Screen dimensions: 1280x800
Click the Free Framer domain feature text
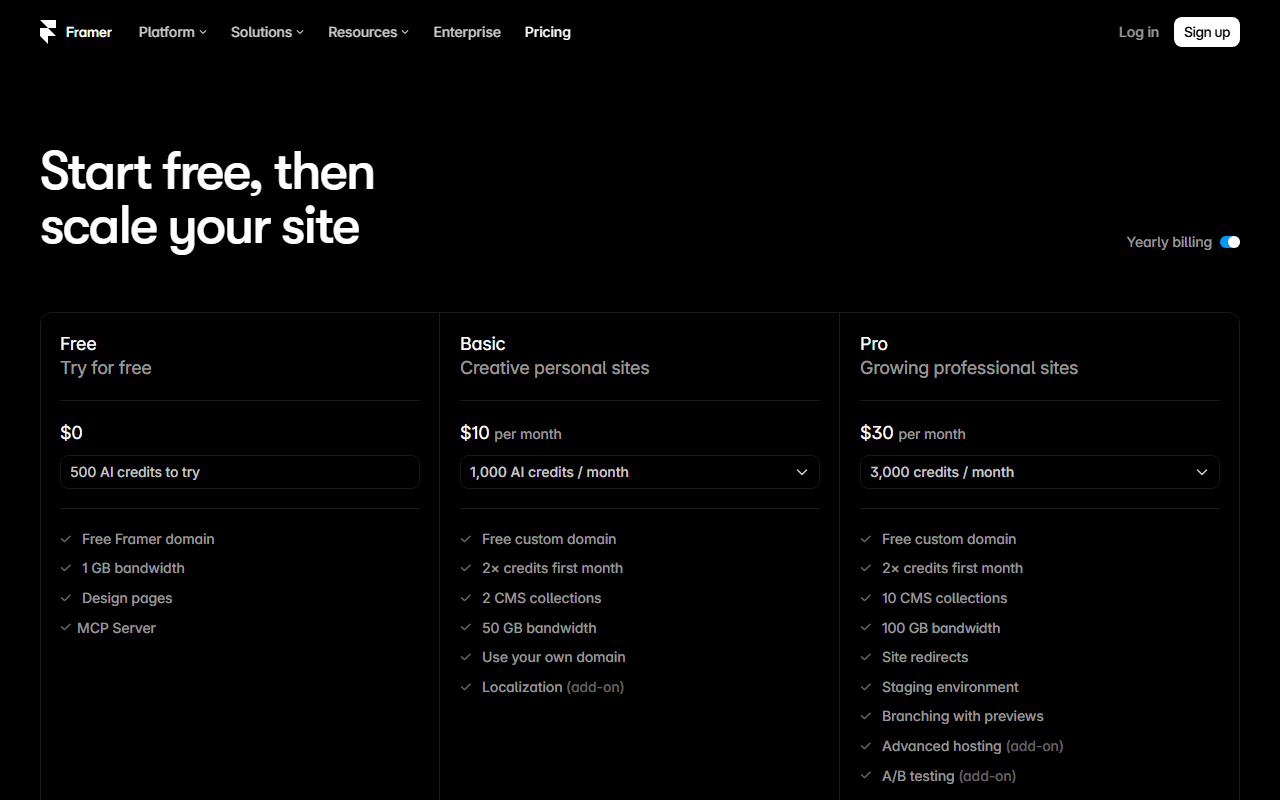tap(148, 539)
